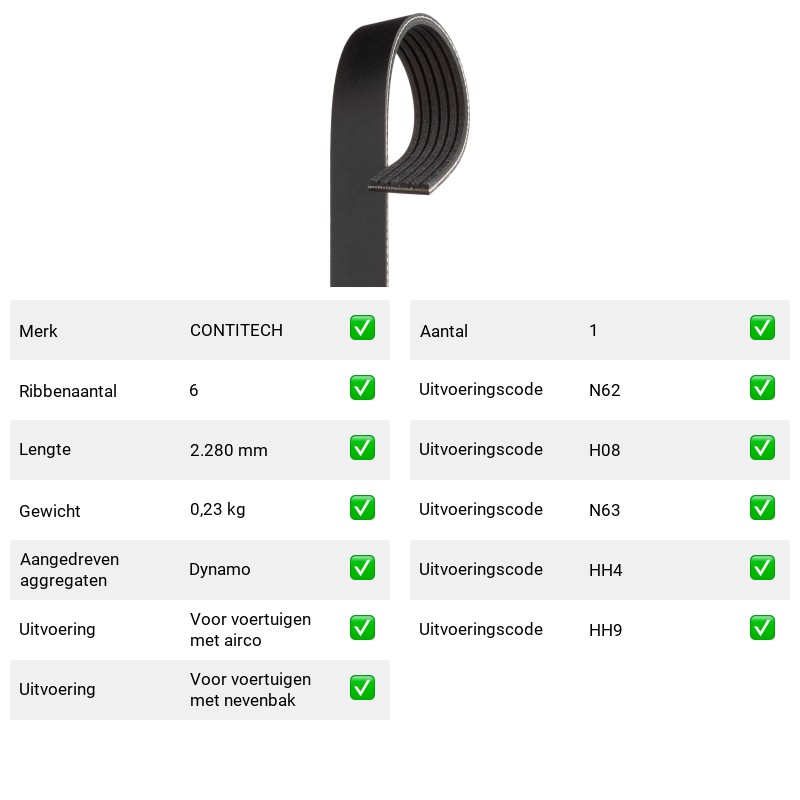
Task: Click the check beside 'Voor voertuigen met airco'
Action: pyautogui.click(x=362, y=628)
